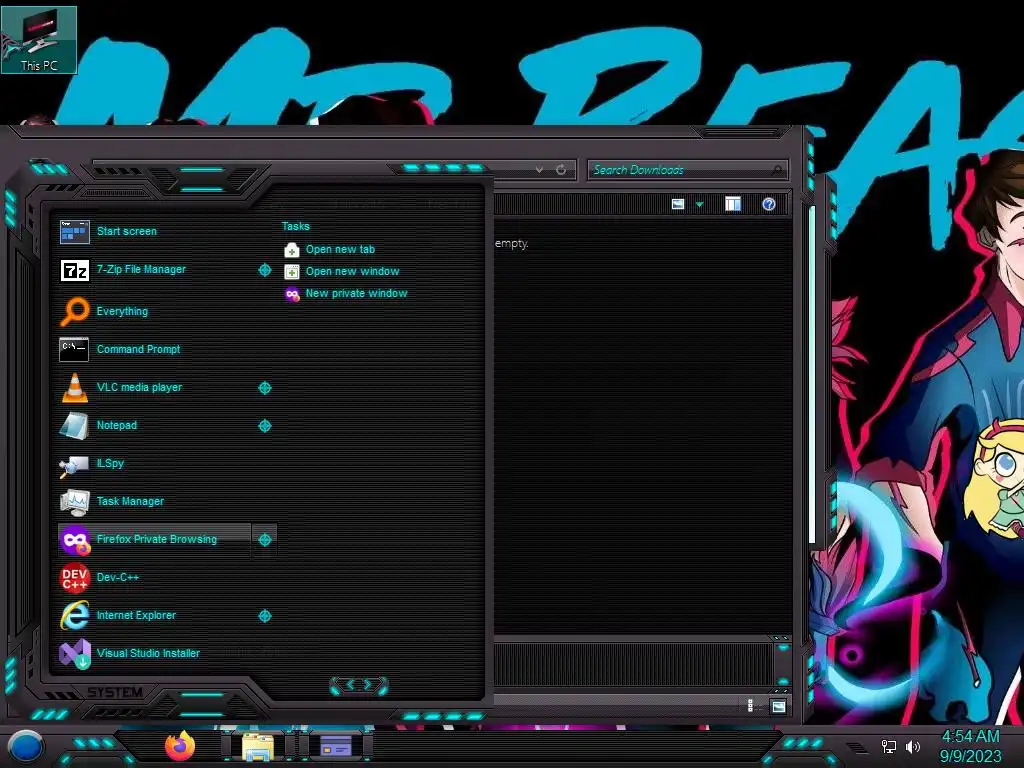Click New private window task link

click(x=357, y=294)
